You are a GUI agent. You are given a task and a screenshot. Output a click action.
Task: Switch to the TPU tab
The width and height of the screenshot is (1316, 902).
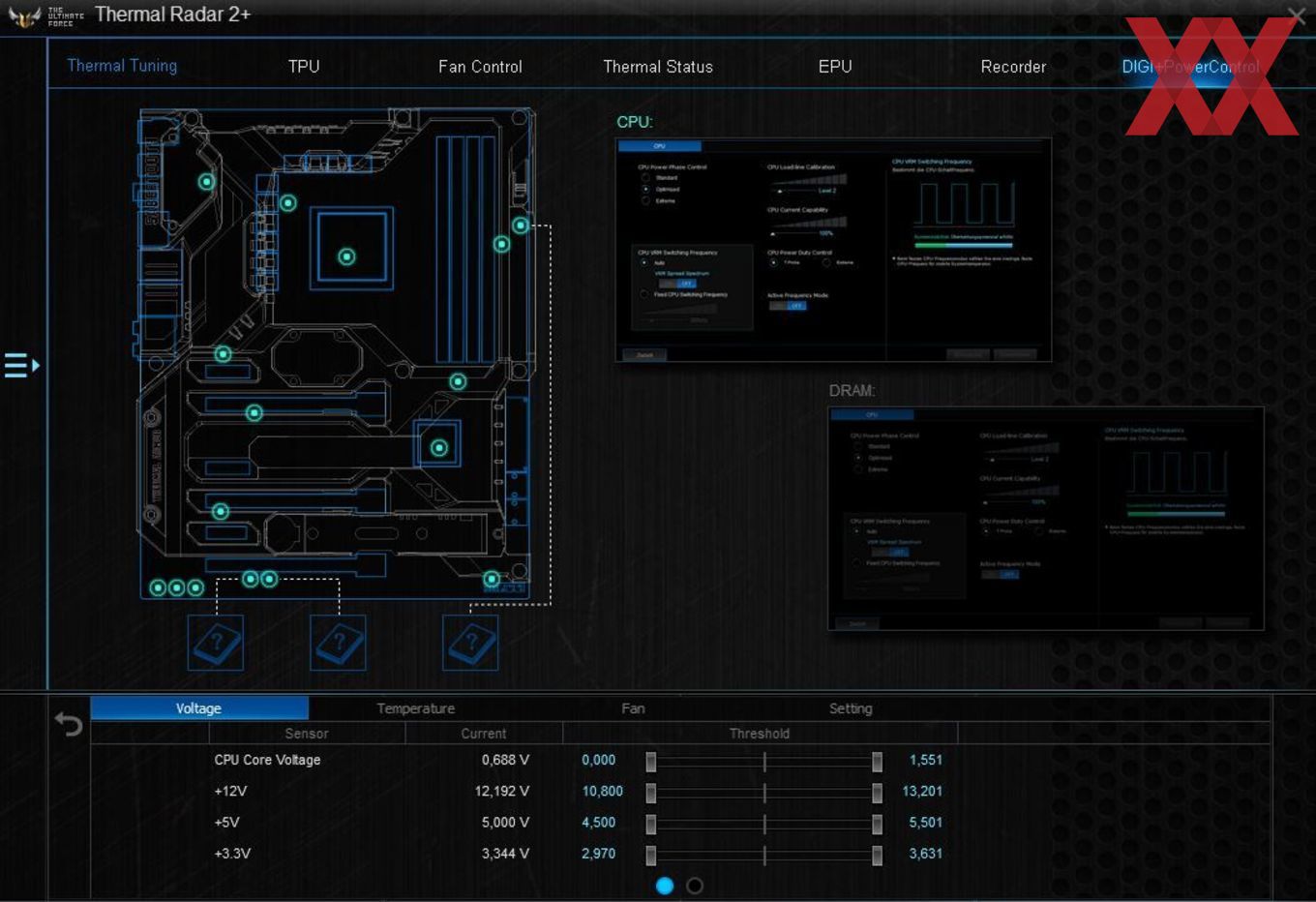point(304,67)
